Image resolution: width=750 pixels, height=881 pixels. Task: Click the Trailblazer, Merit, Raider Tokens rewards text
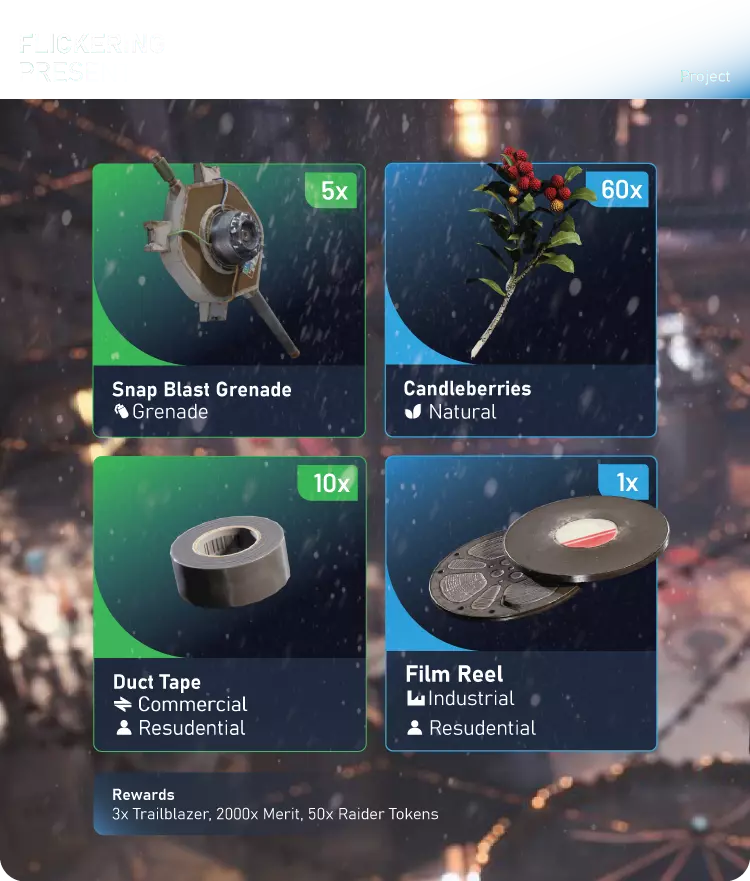point(275,814)
